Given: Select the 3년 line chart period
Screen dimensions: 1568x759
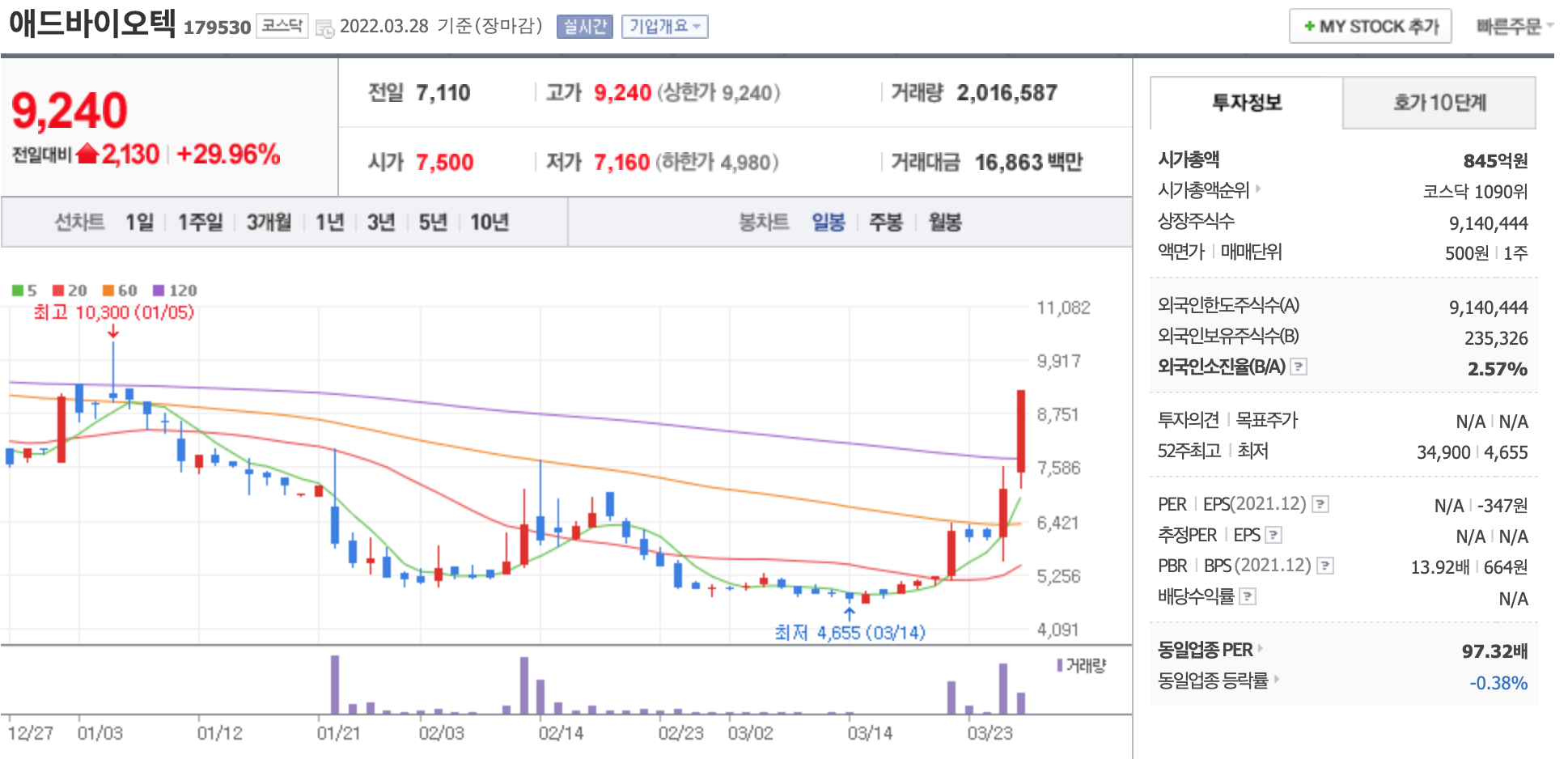Looking at the screenshot, I should coord(381,222).
